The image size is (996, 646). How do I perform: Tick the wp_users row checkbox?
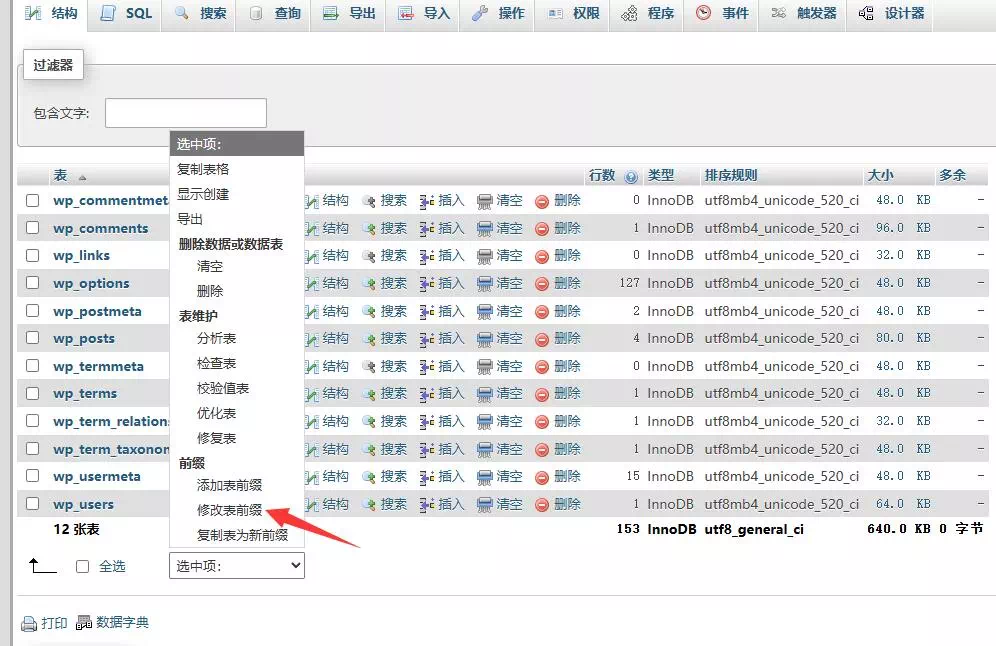32,504
